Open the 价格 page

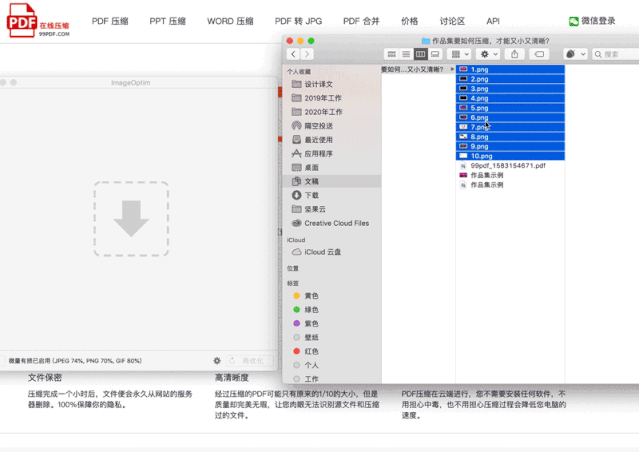pos(410,21)
